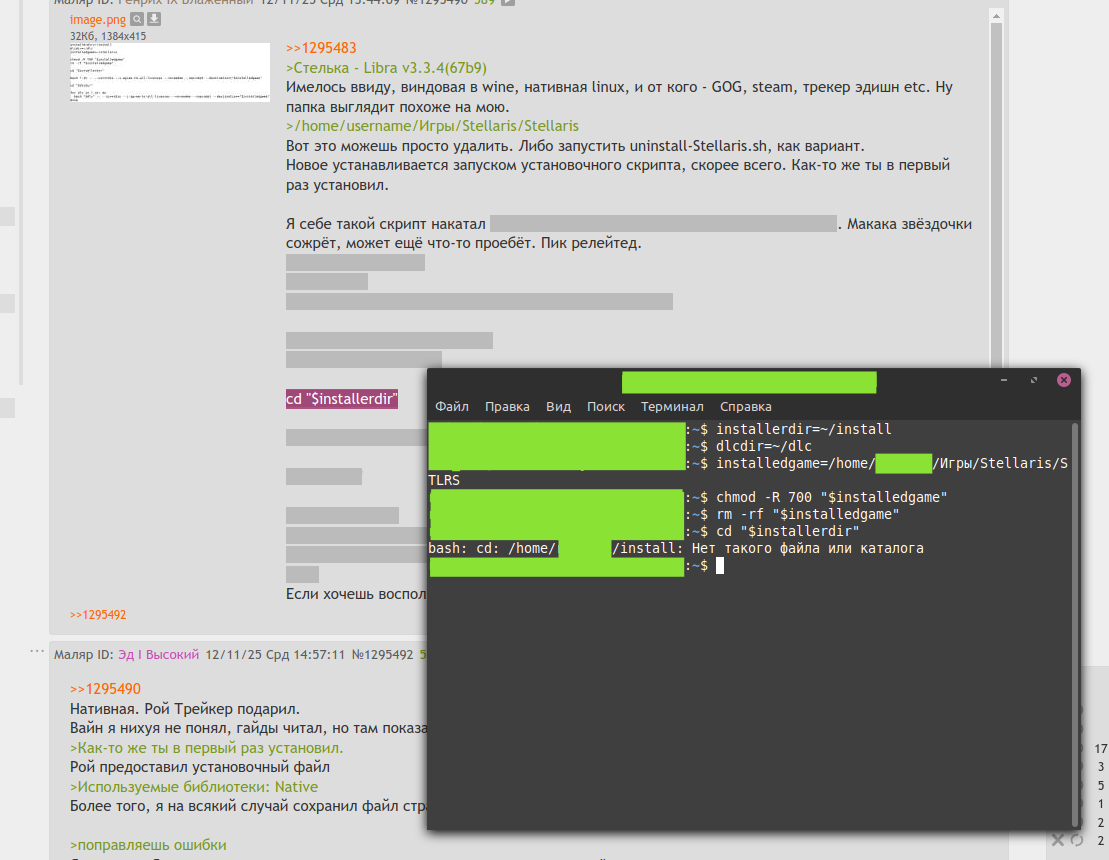This screenshot has width=1109, height=860.
Task: Follow quoted post link >>1295490
Action: pos(105,689)
